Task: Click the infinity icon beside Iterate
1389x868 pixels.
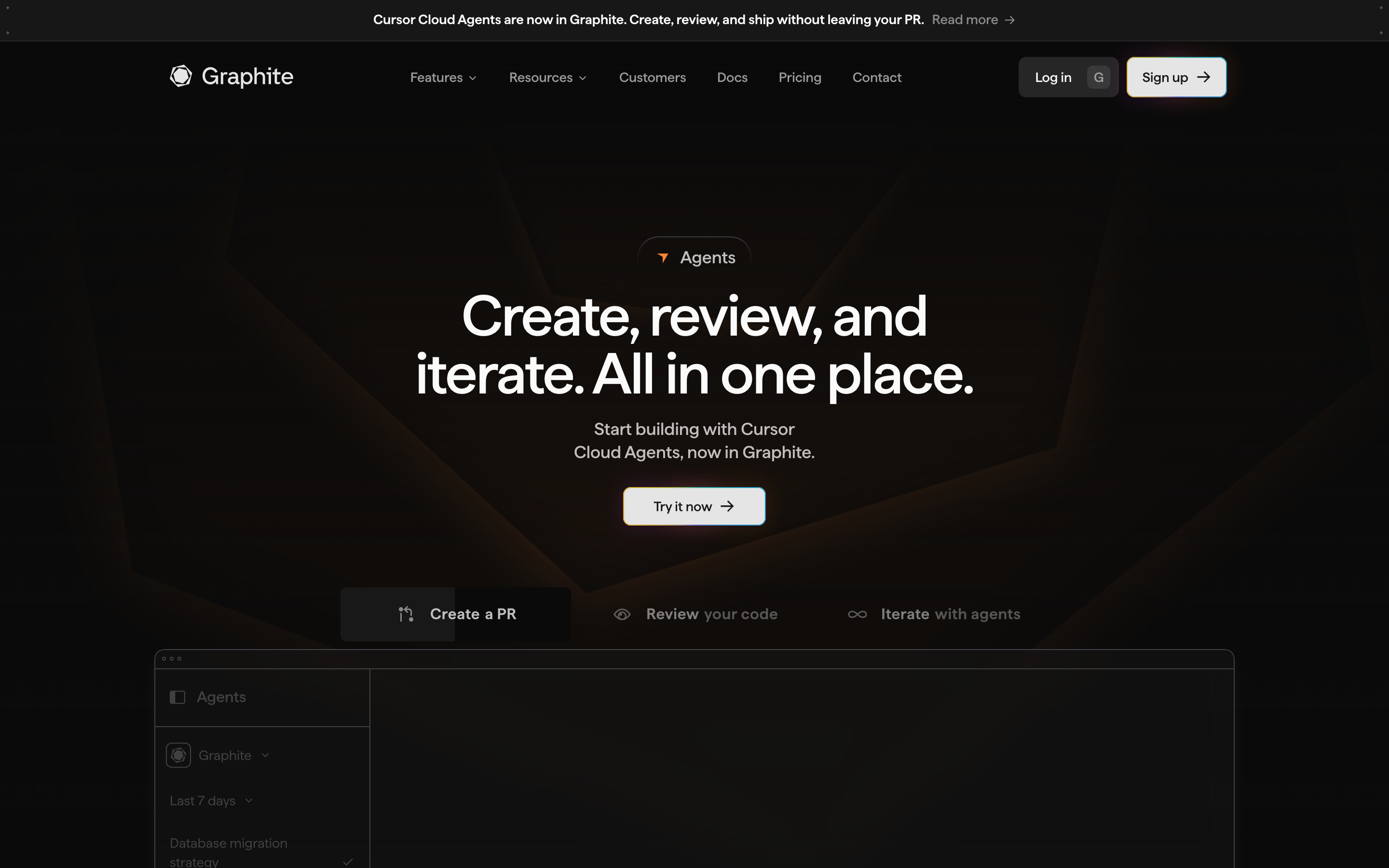Action: click(x=858, y=614)
